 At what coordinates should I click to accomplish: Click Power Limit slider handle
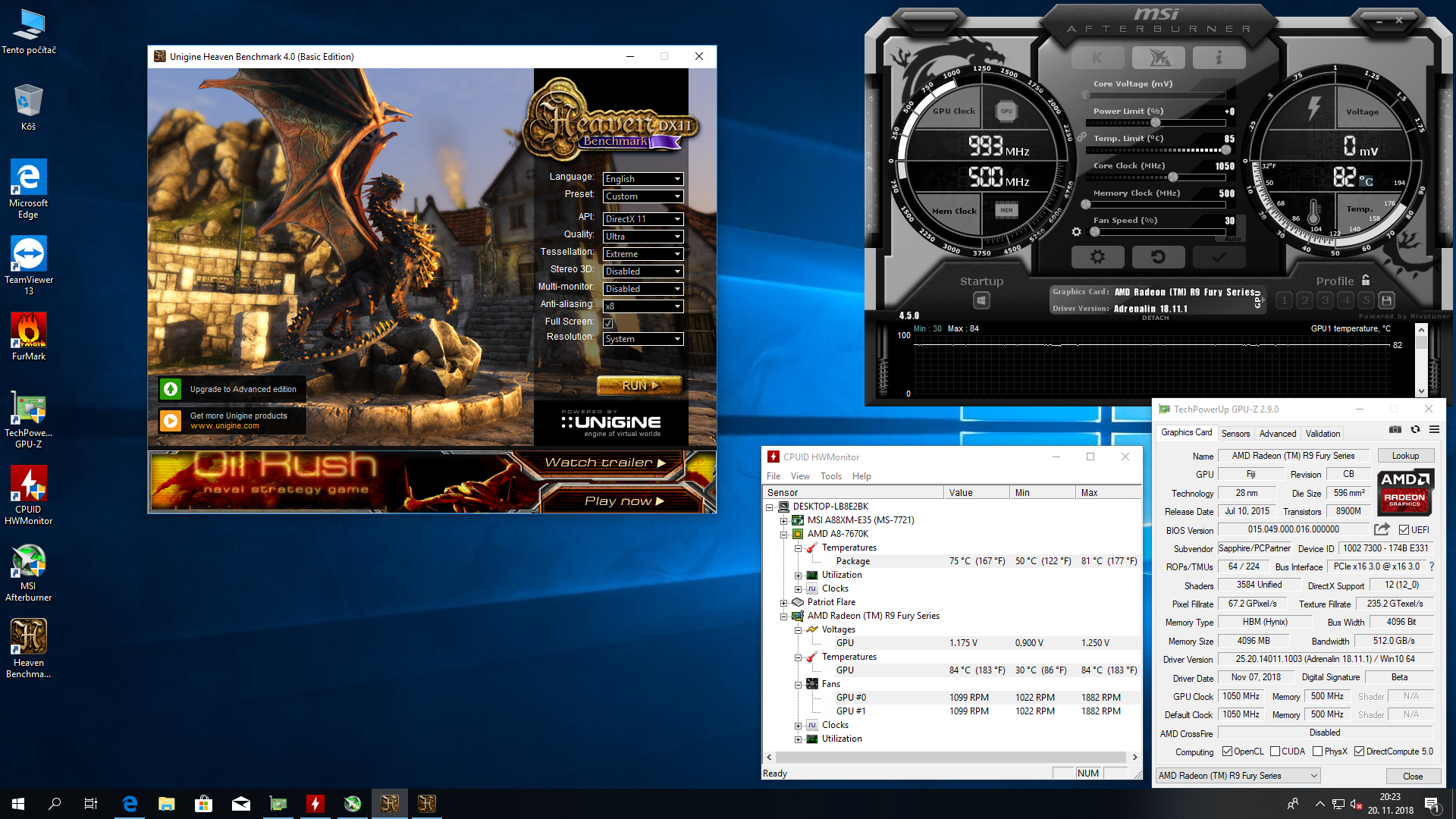click(1156, 123)
